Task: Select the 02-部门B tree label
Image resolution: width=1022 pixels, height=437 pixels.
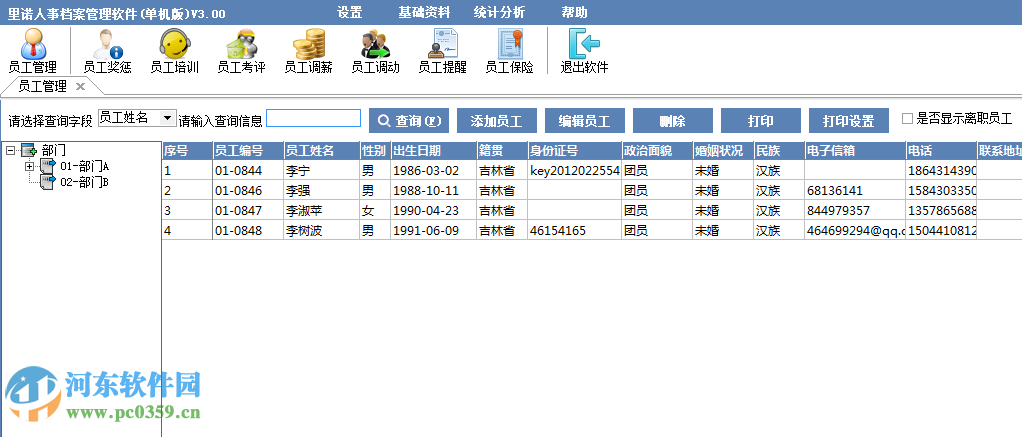Action: 85,183
